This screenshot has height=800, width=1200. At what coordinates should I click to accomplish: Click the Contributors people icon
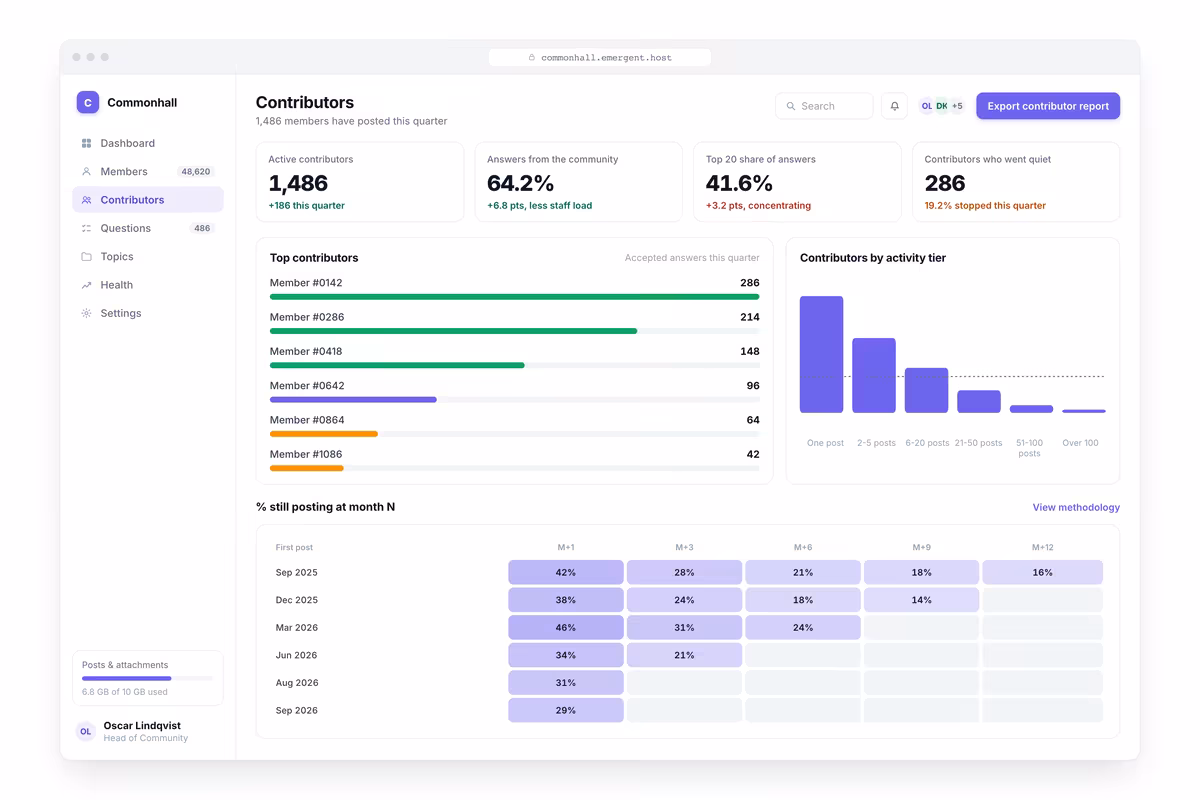click(x=86, y=200)
